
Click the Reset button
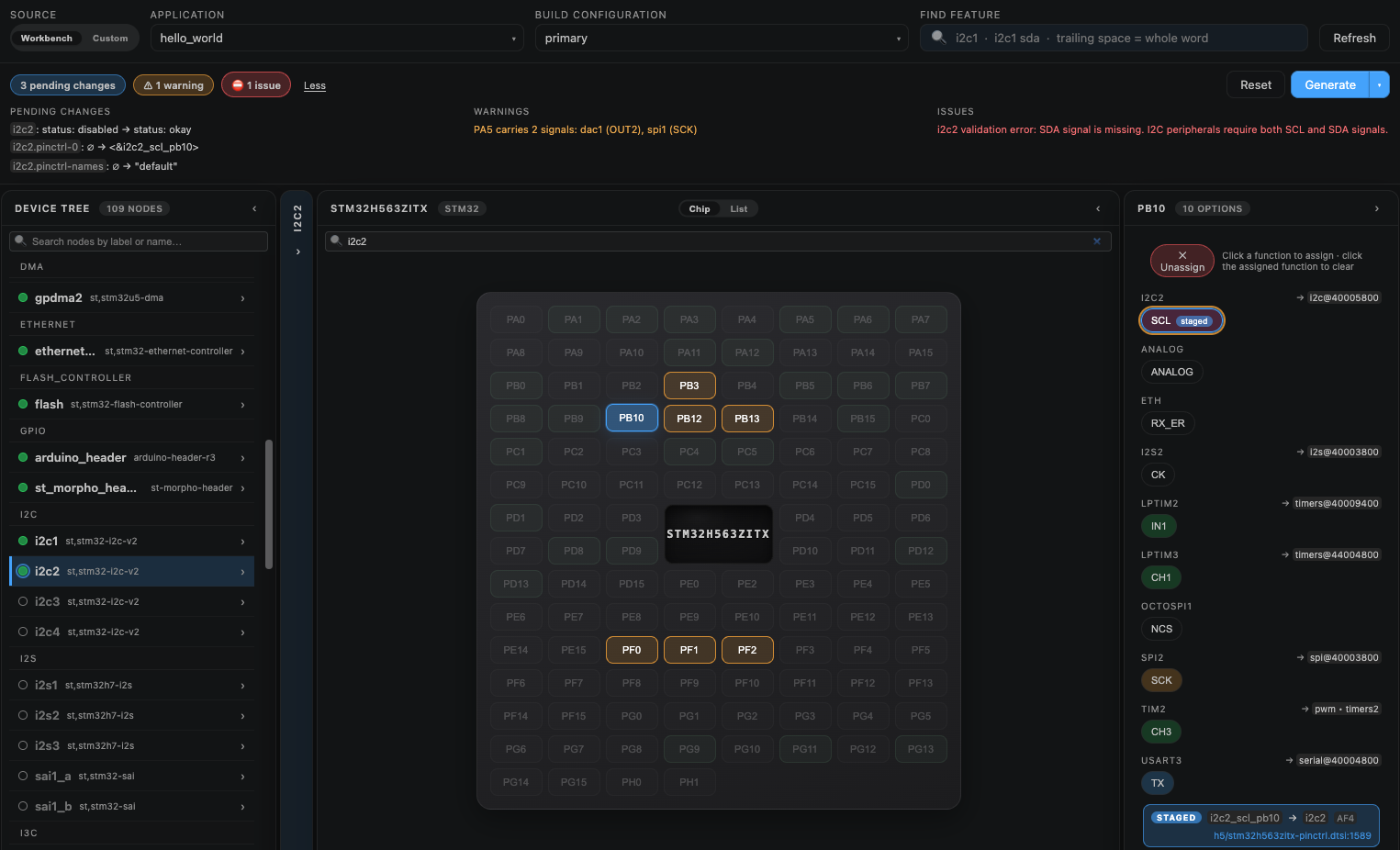point(1256,85)
